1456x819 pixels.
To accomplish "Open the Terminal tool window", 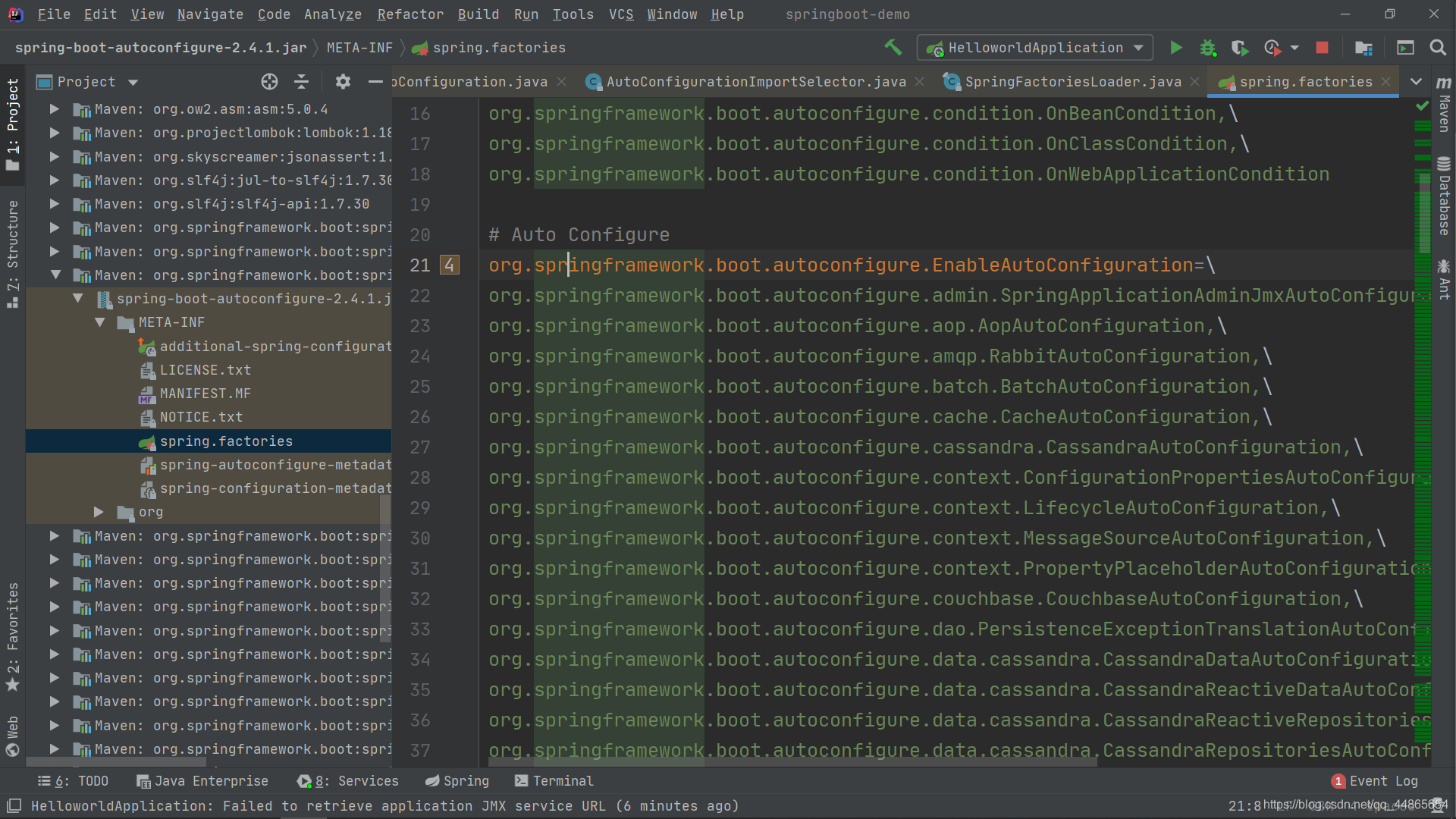I will 554,781.
